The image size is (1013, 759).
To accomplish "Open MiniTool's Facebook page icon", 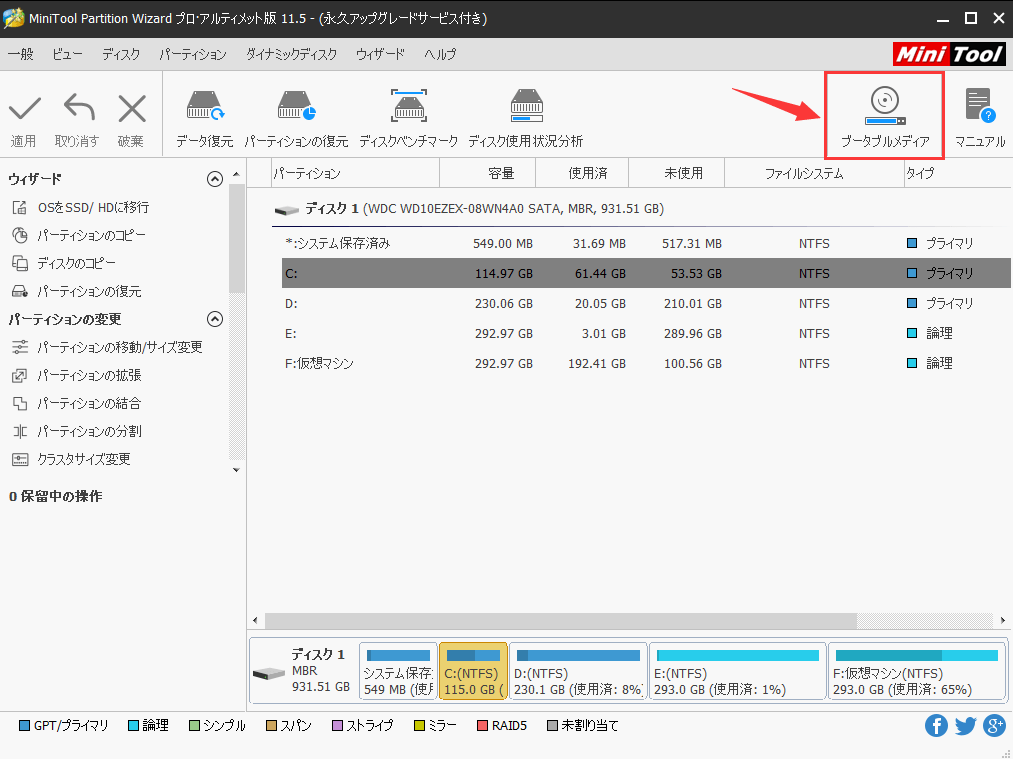I will point(936,725).
